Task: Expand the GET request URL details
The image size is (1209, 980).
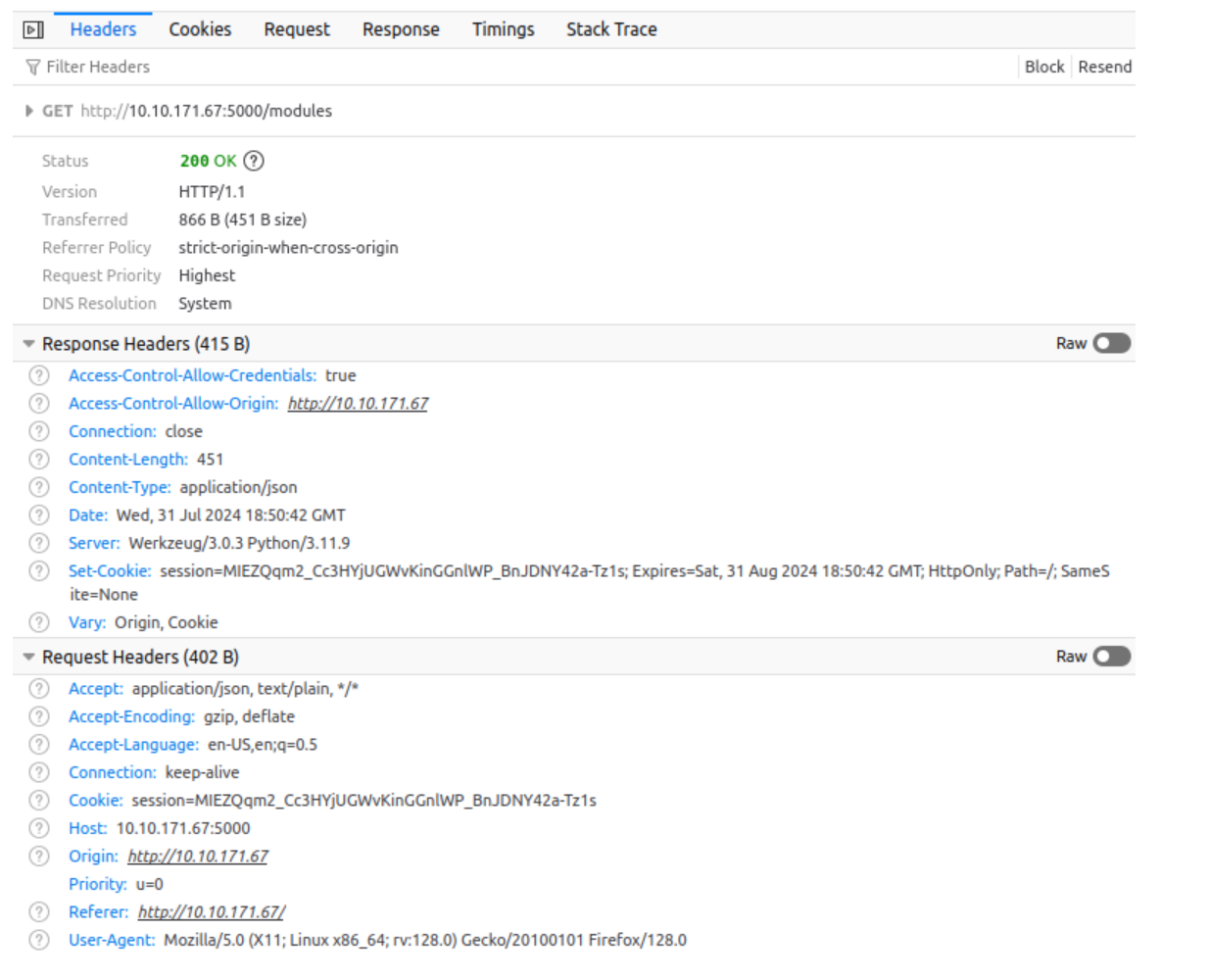Action: pos(28,111)
